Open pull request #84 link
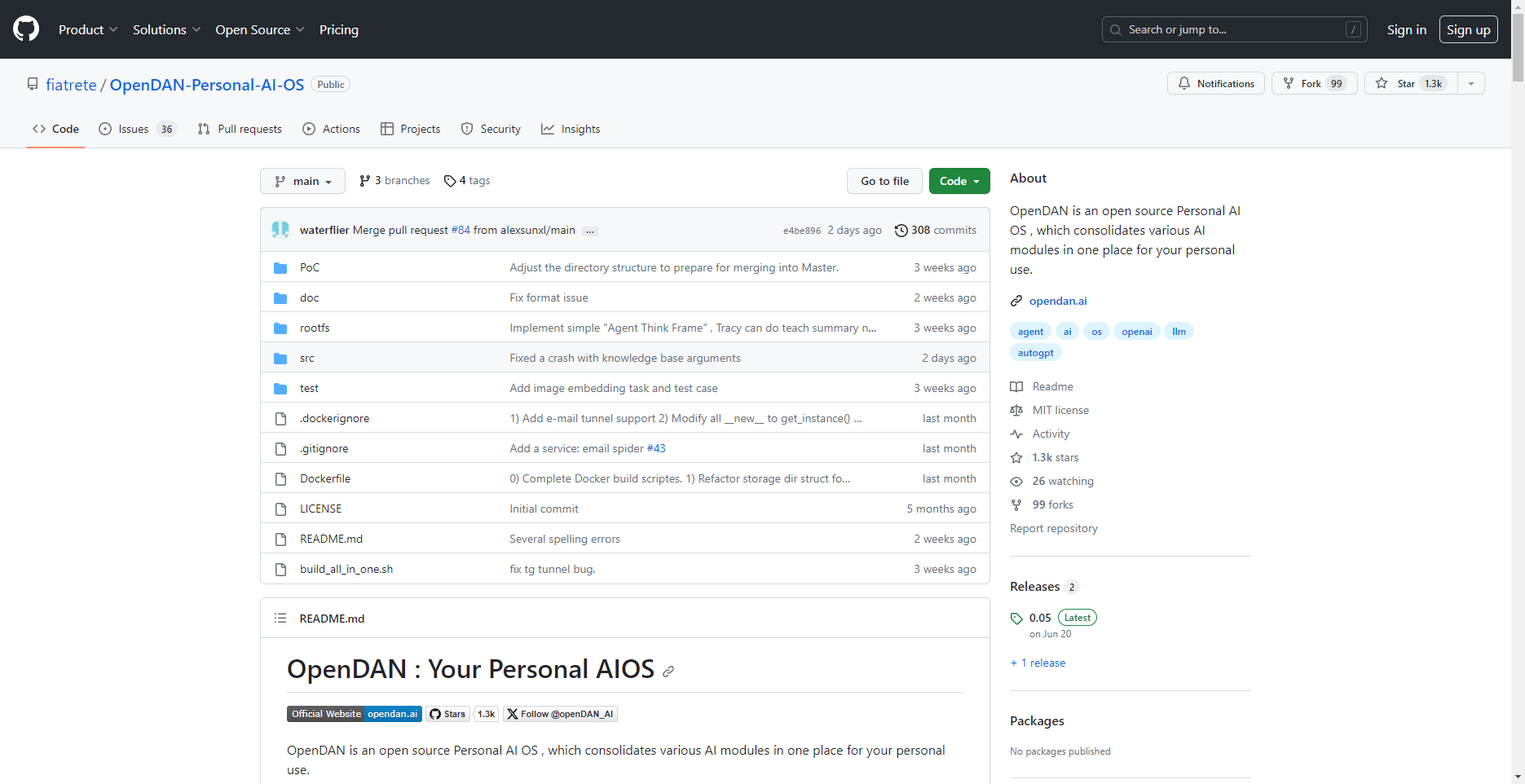1525x784 pixels. tap(461, 231)
